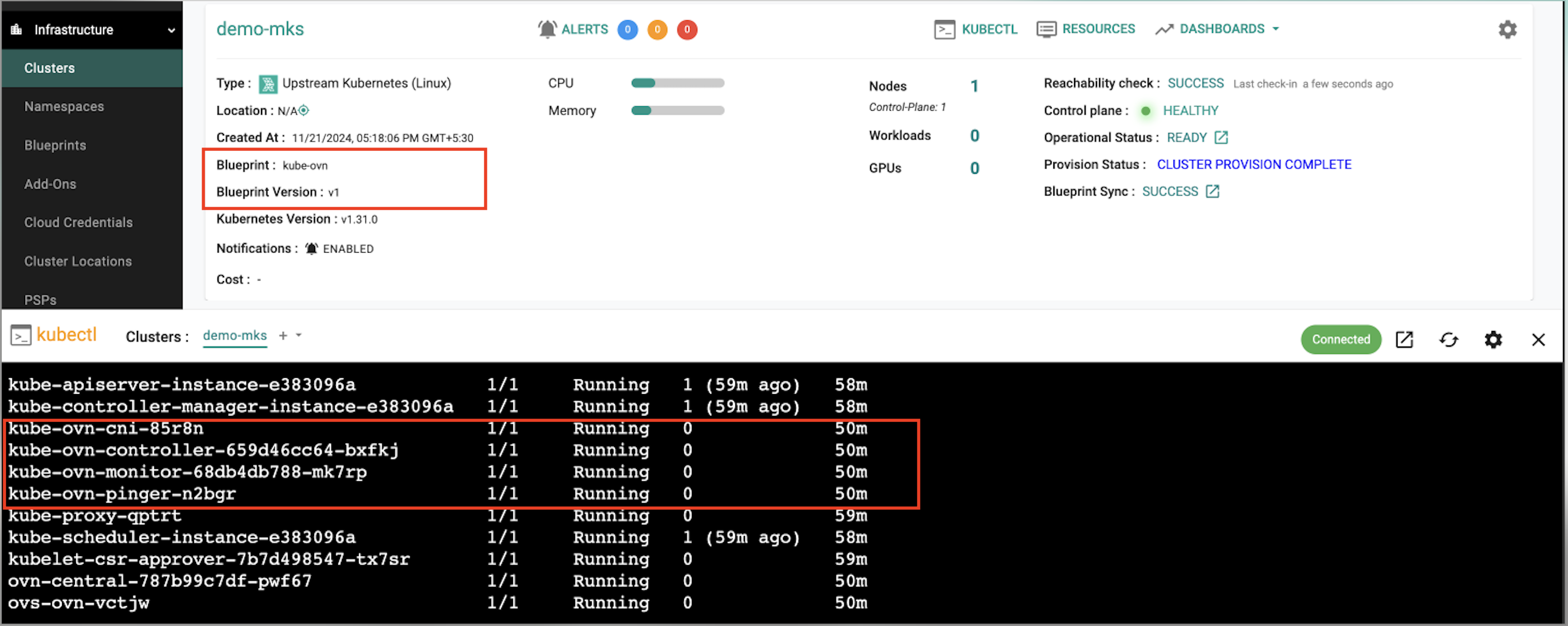Viewport: 1568px width, 626px height.
Task: Click the ovs-ovn-vctjw pod row
Action: 437,603
